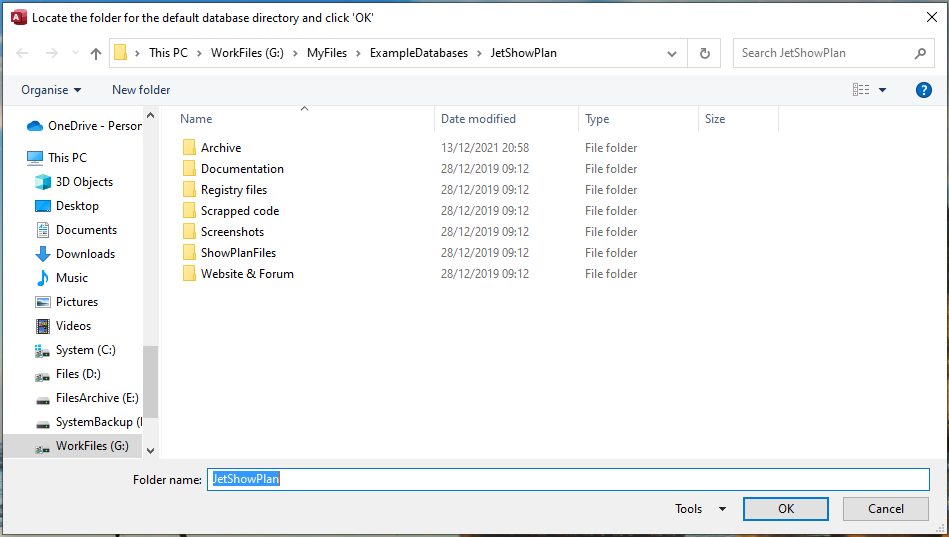
Task: Select 'This PC' in the address breadcrumb
Action: (168, 53)
